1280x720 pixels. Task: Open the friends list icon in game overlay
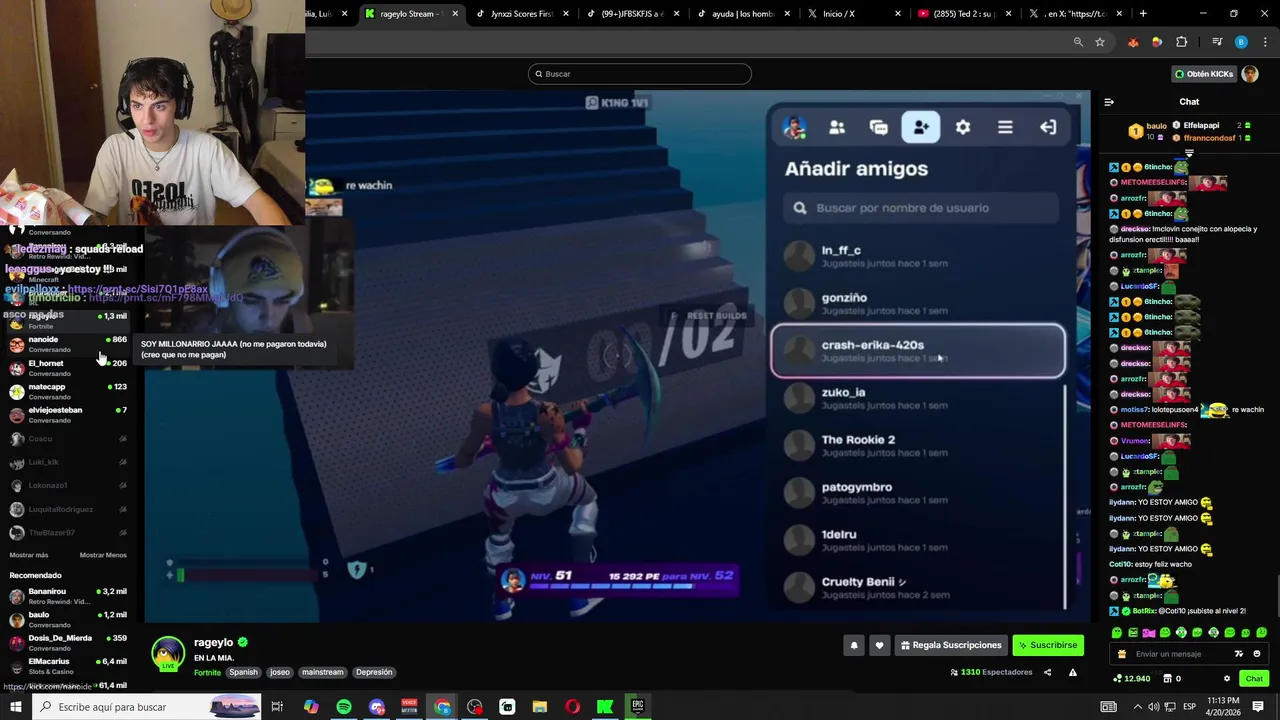point(837,128)
